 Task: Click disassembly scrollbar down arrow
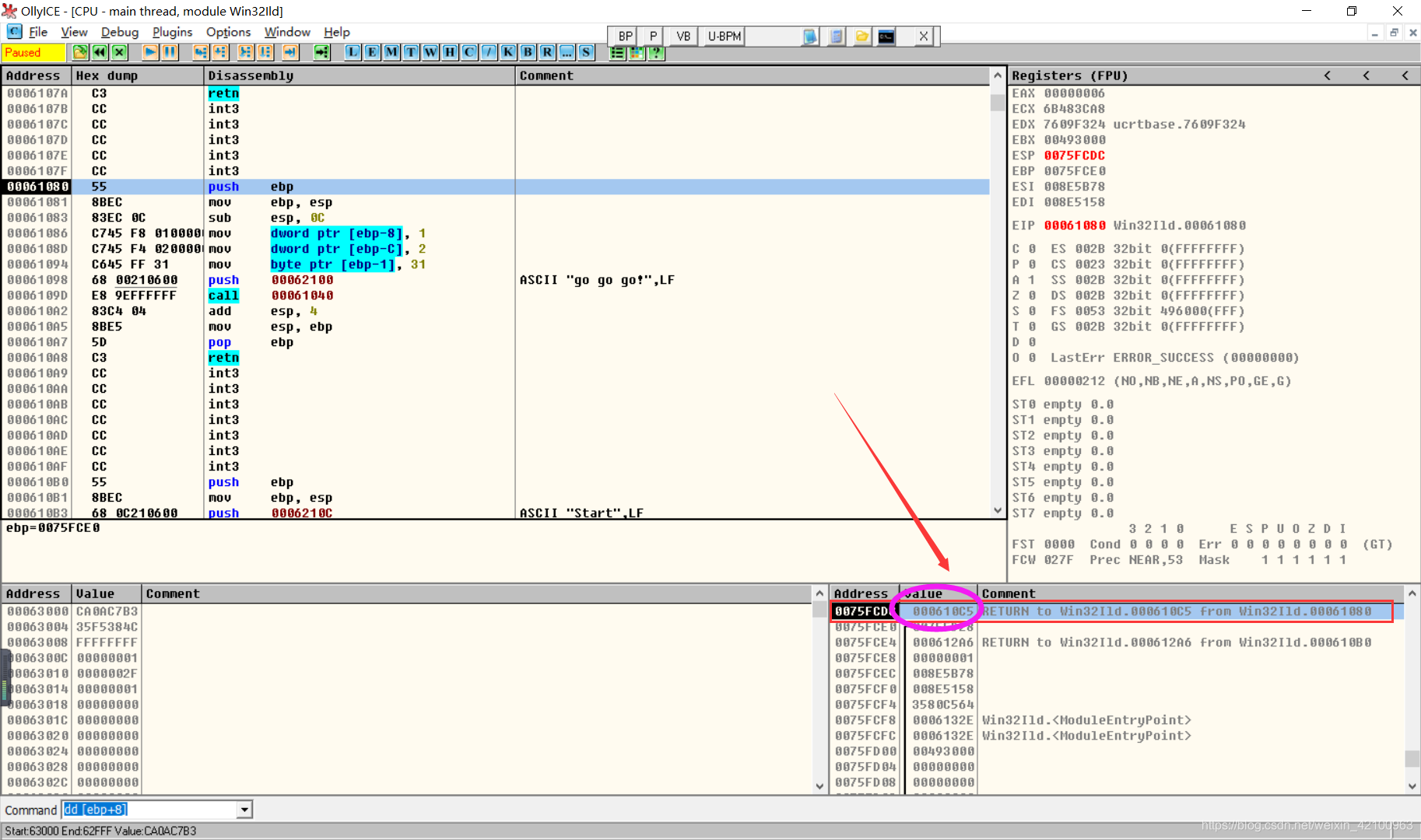(998, 511)
